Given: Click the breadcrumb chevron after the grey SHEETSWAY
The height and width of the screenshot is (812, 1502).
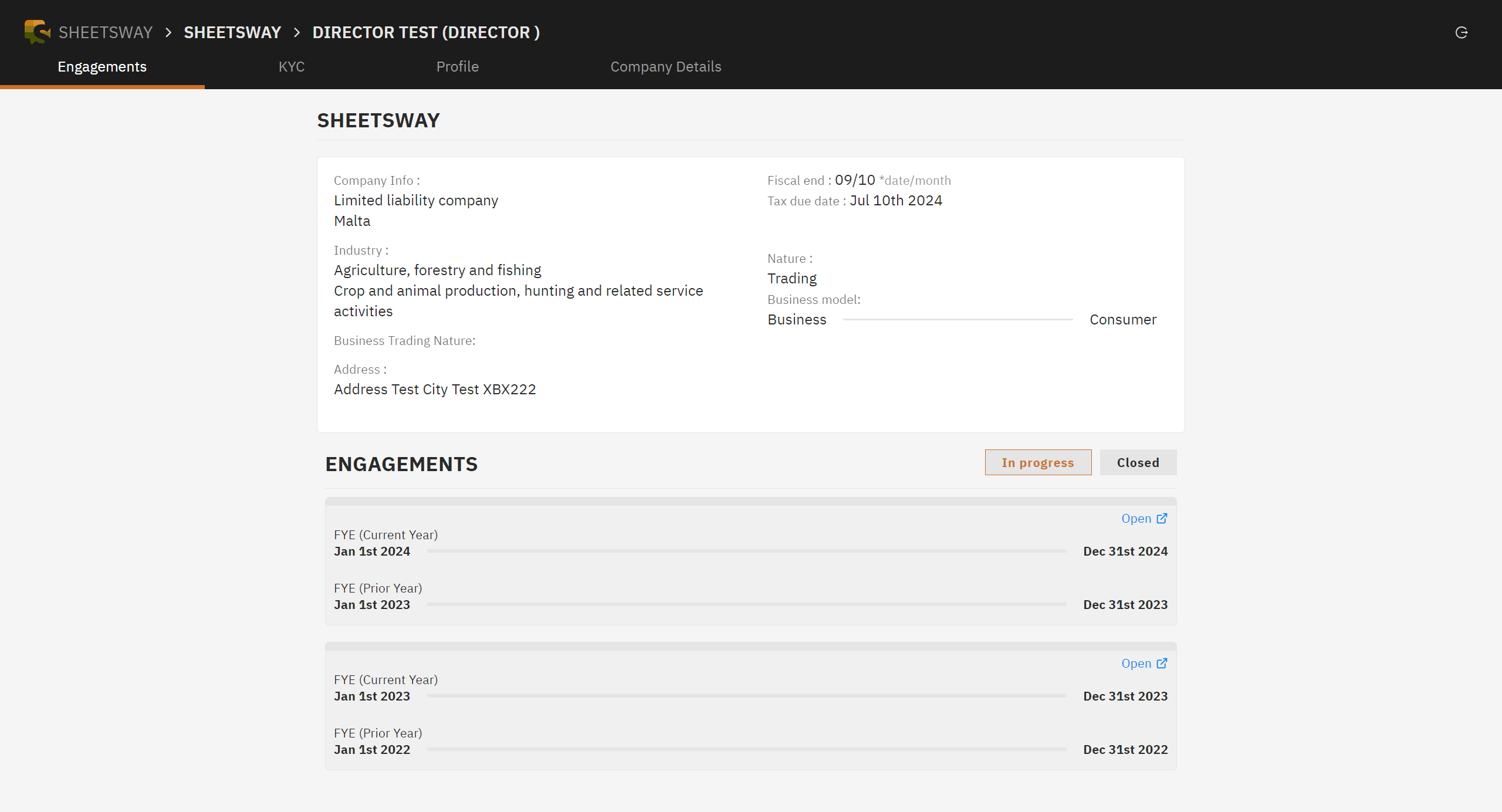Looking at the screenshot, I should 168,32.
